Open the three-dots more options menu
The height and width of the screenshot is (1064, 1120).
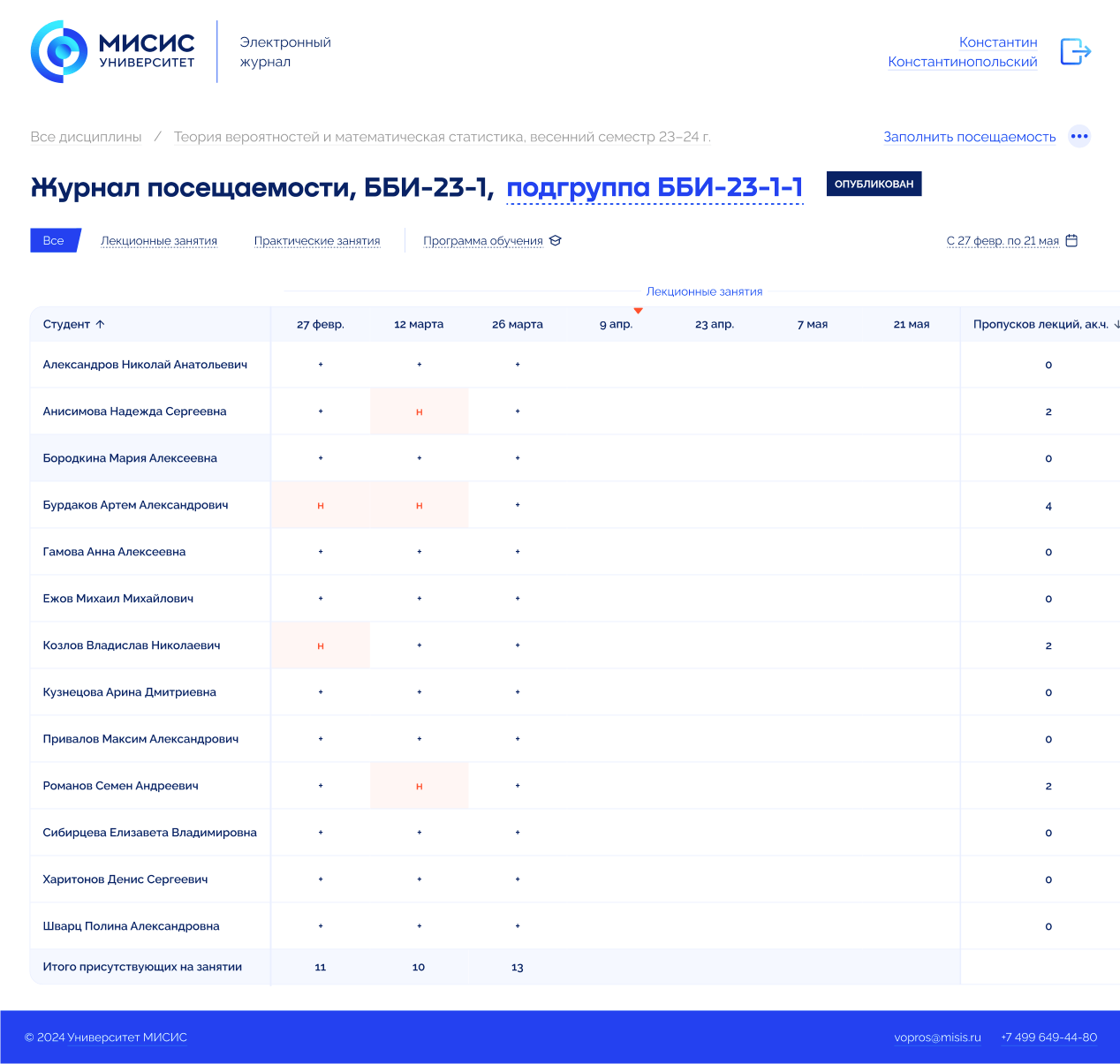1079,136
